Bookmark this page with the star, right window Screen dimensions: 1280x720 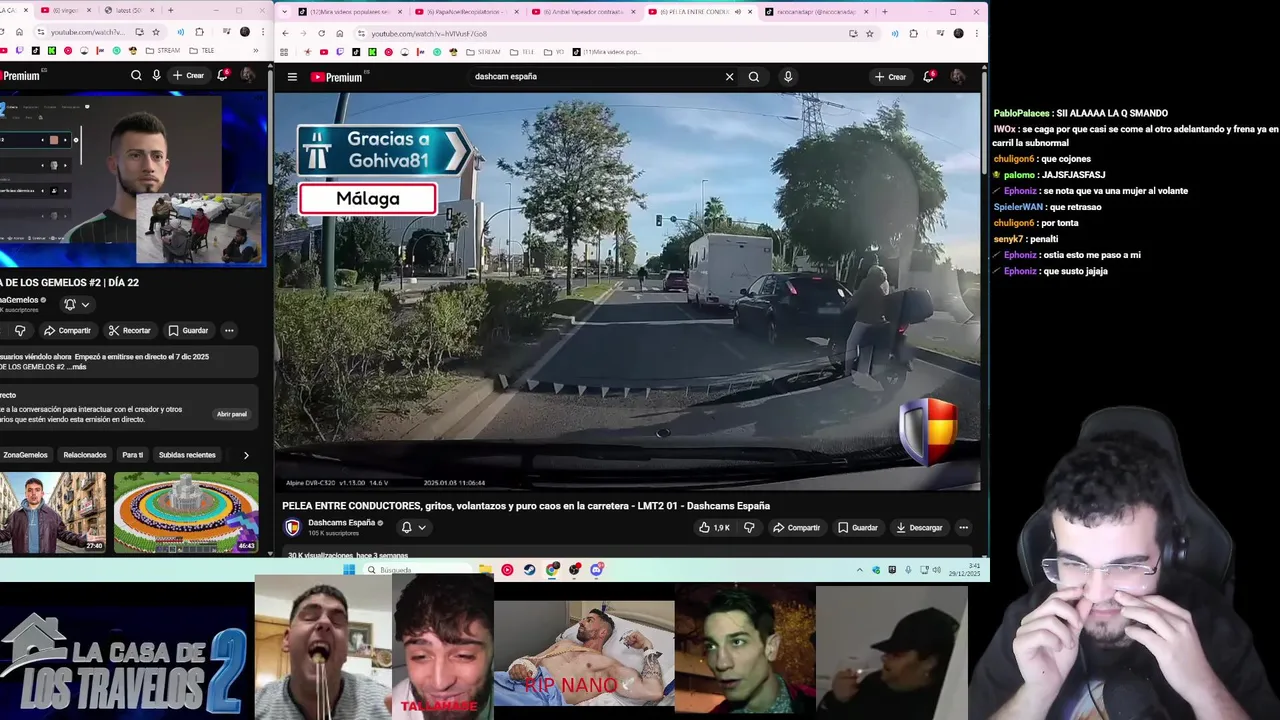pos(869,33)
